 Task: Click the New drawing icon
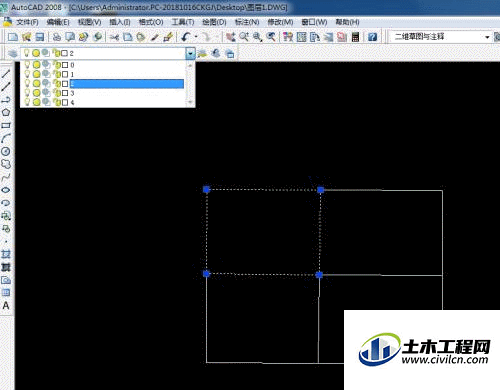[13, 37]
